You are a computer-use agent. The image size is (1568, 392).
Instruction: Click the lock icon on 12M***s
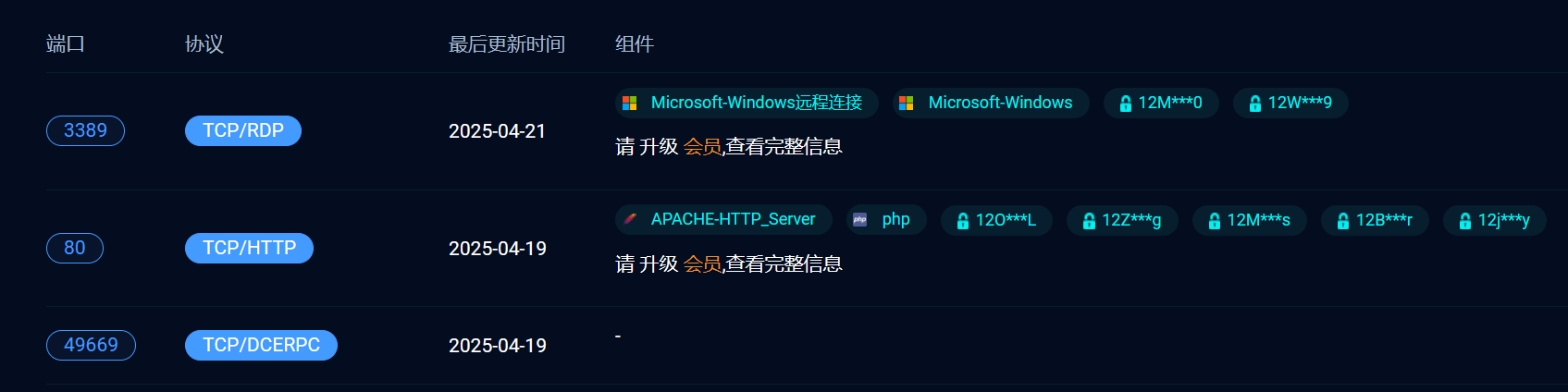point(1215,220)
